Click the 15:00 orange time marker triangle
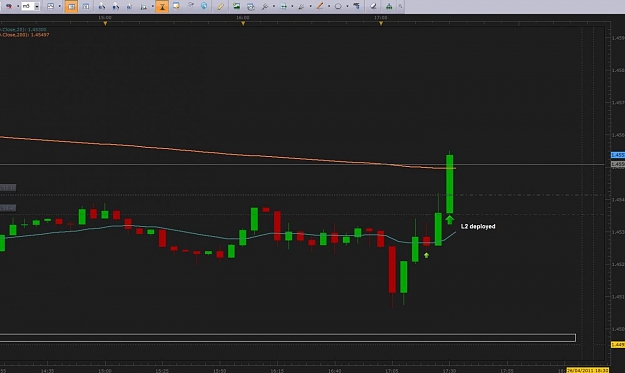Screen dimensions: 625x373 tap(105, 24)
